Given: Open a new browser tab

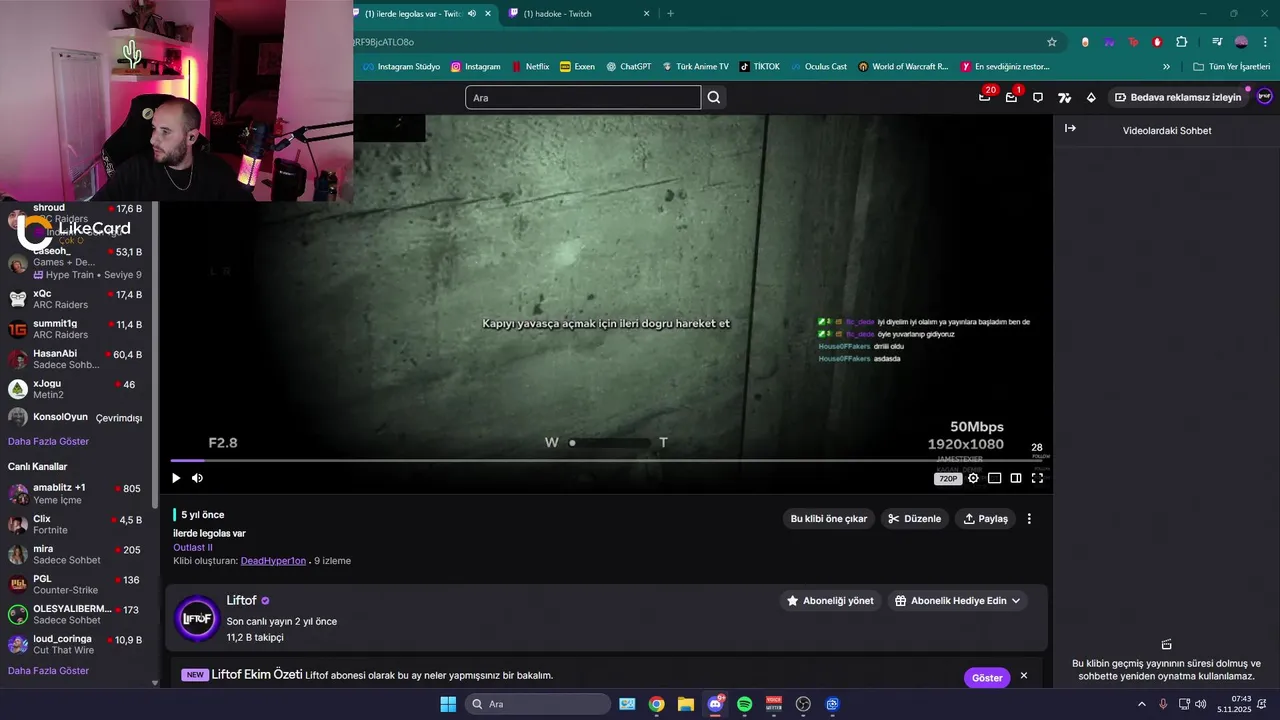Looking at the screenshot, I should (x=670, y=13).
